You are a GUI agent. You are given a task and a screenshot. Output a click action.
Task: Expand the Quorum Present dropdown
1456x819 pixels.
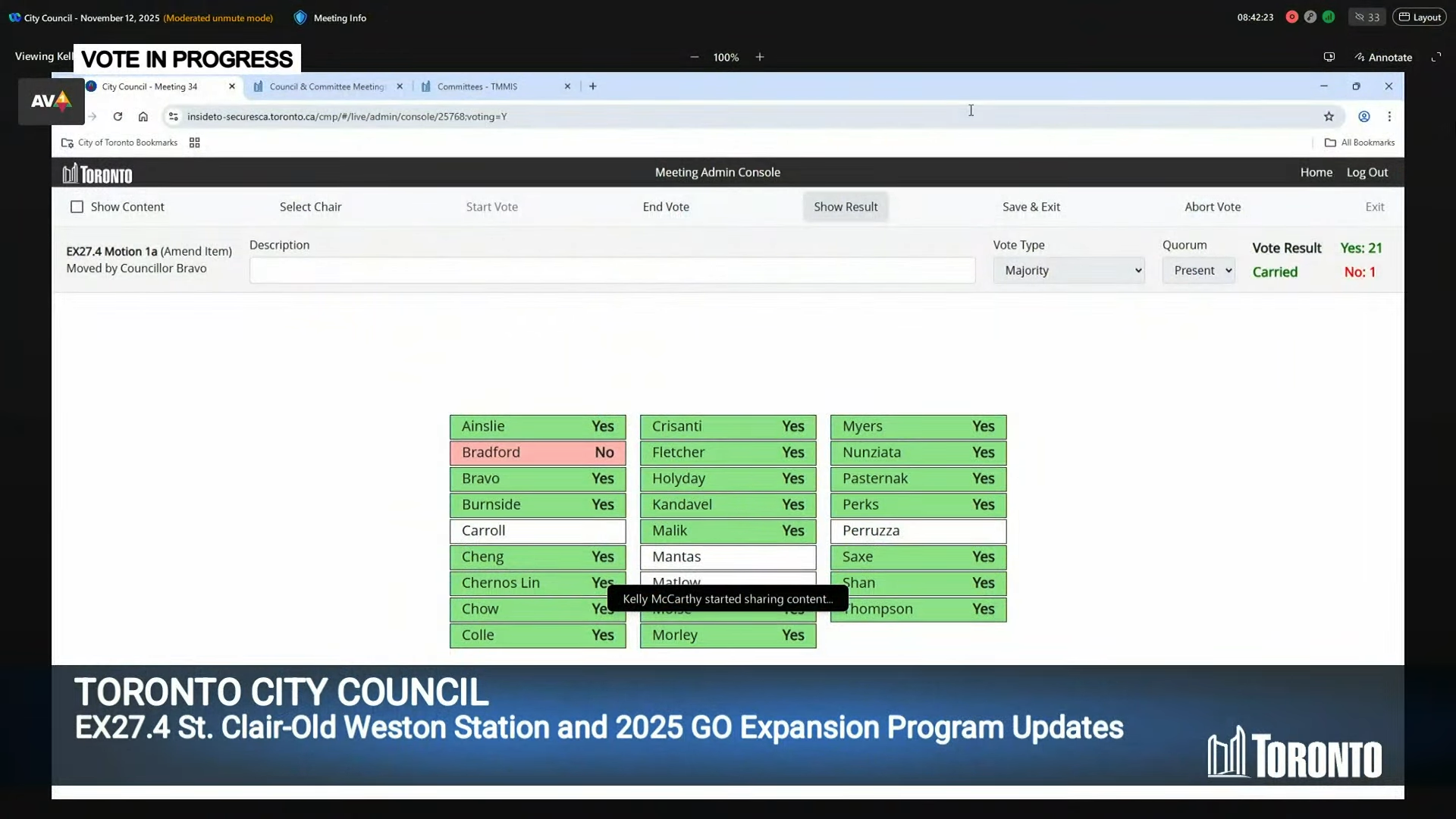[x=1198, y=271]
